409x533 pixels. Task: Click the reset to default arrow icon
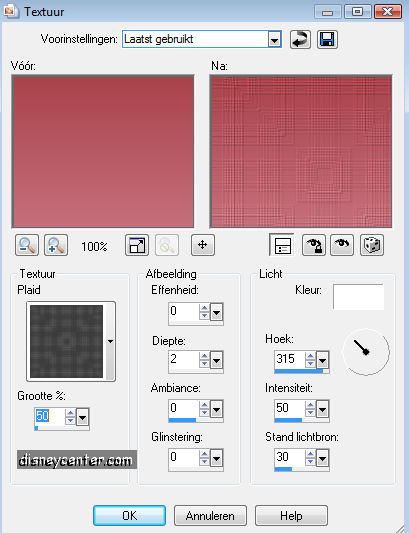point(300,39)
